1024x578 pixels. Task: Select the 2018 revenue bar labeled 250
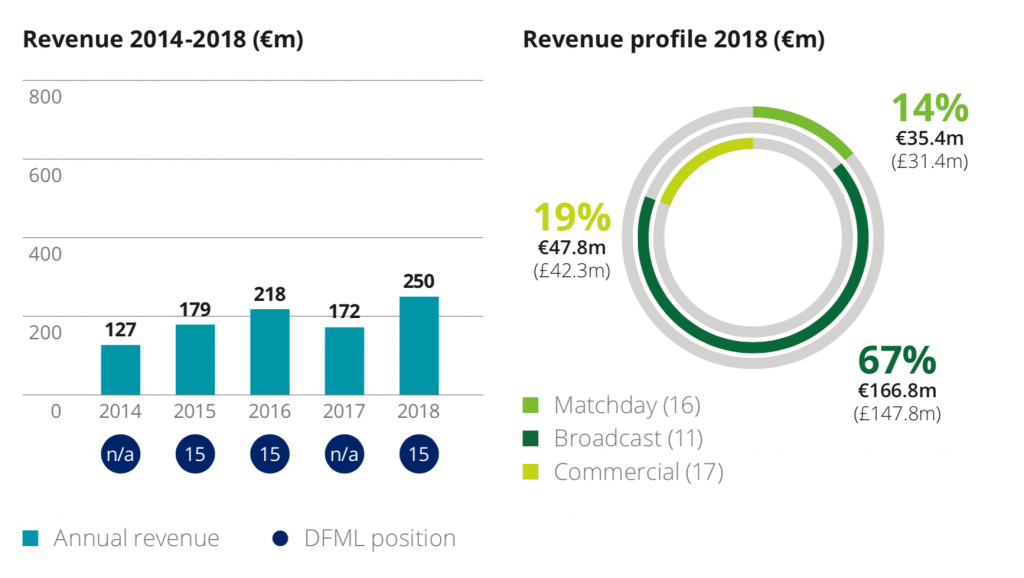(419, 345)
